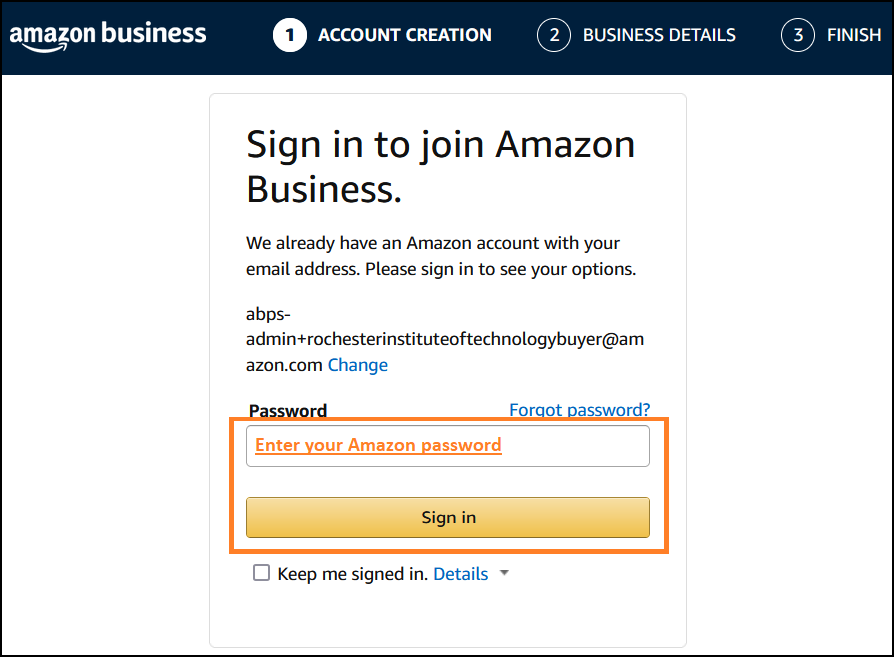Viewport: 894px width, 657px height.
Task: Select the FINISH step label
Action: (853, 36)
